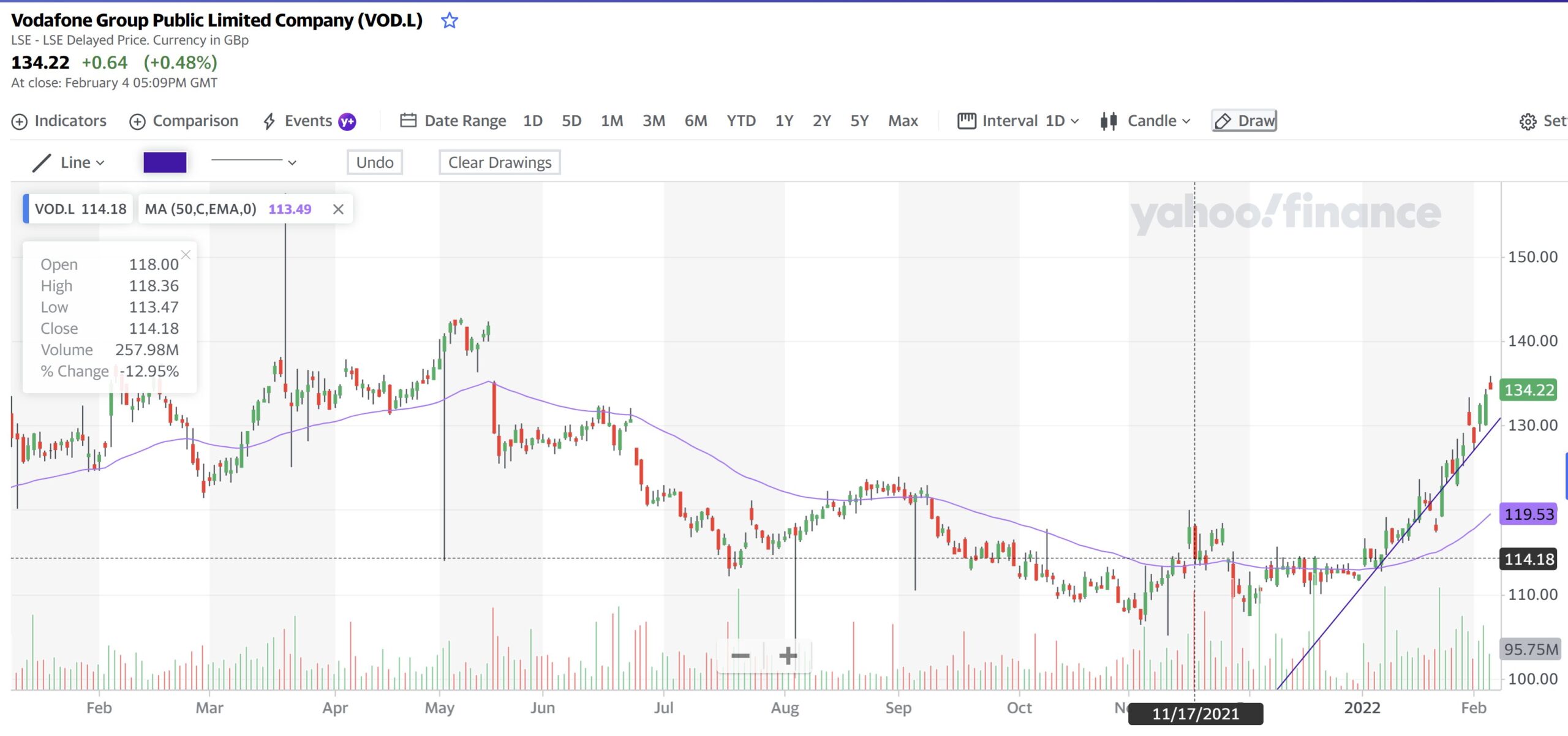The height and width of the screenshot is (736, 1568).
Task: Click the Clear Drawings button
Action: 500,162
